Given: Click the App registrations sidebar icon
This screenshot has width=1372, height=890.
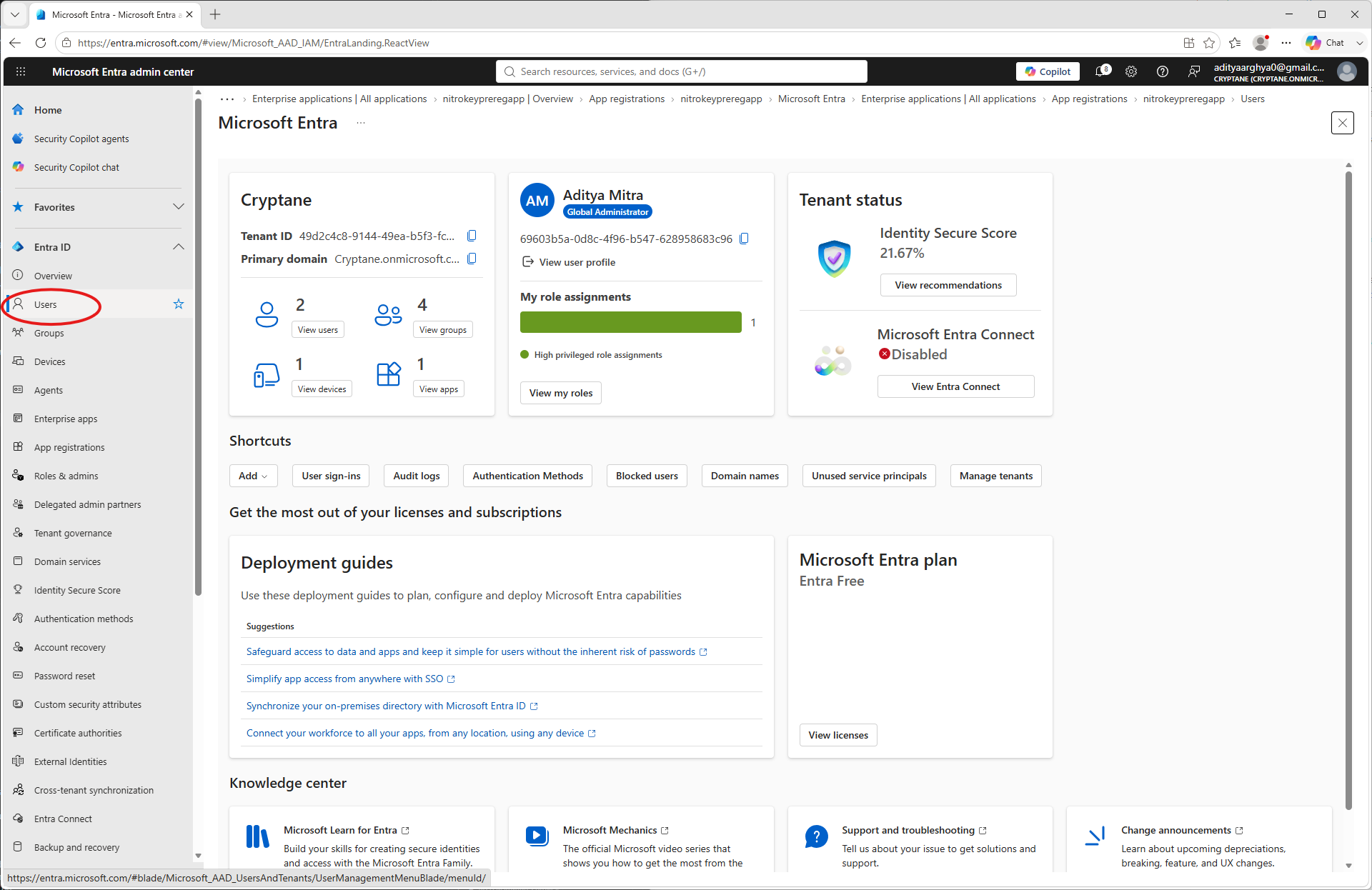Looking at the screenshot, I should coord(19,447).
